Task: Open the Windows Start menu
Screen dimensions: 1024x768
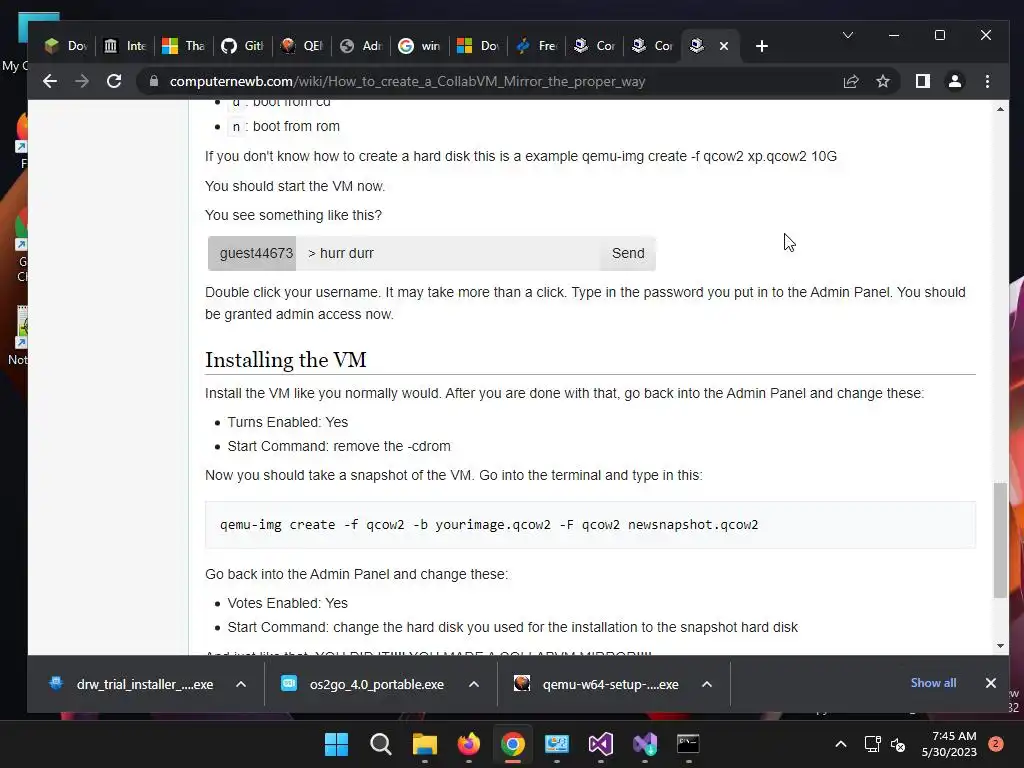Action: tap(336, 744)
